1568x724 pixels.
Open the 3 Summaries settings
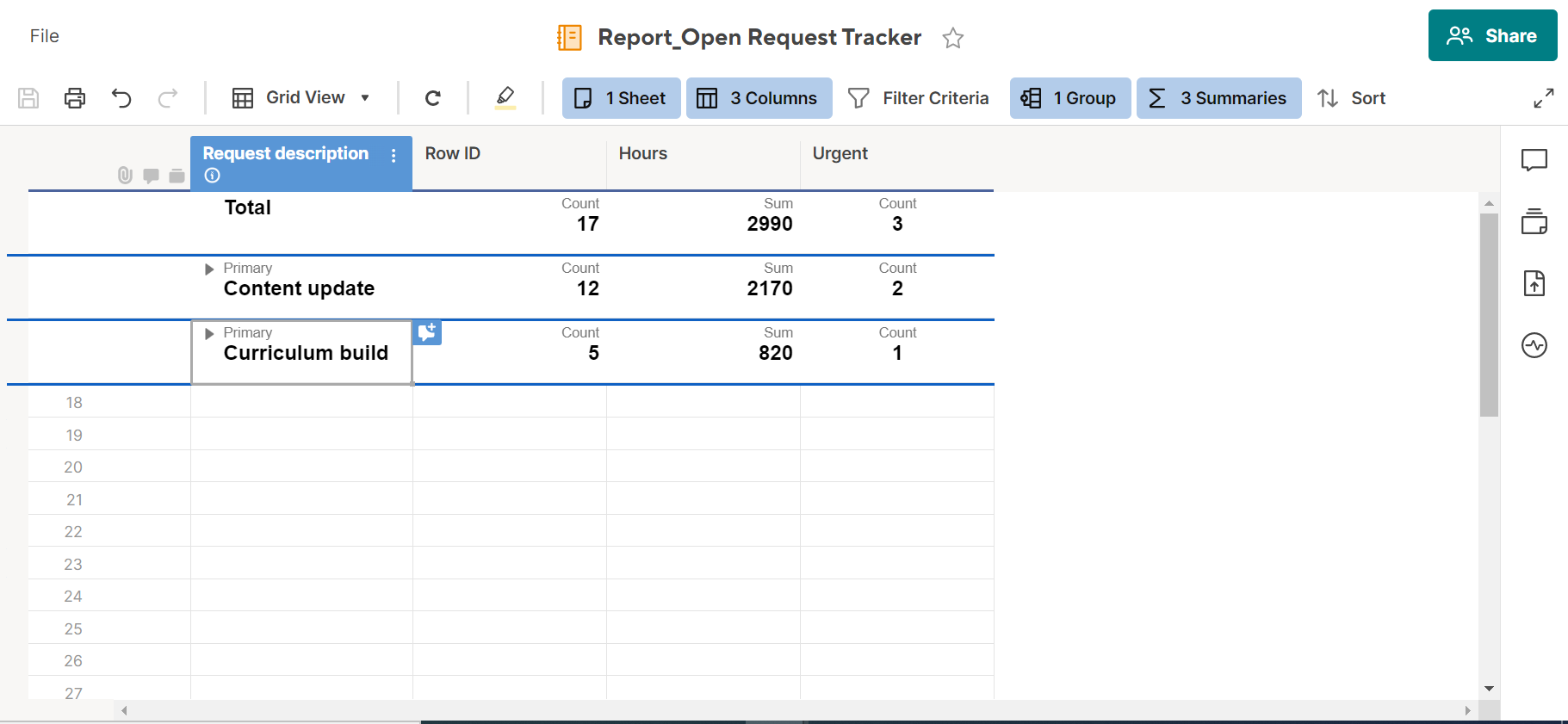pos(1218,98)
